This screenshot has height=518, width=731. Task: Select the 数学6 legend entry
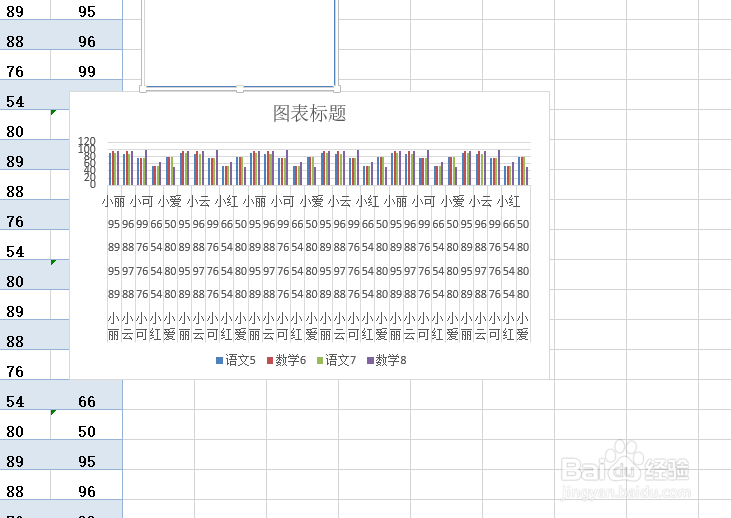point(286,360)
